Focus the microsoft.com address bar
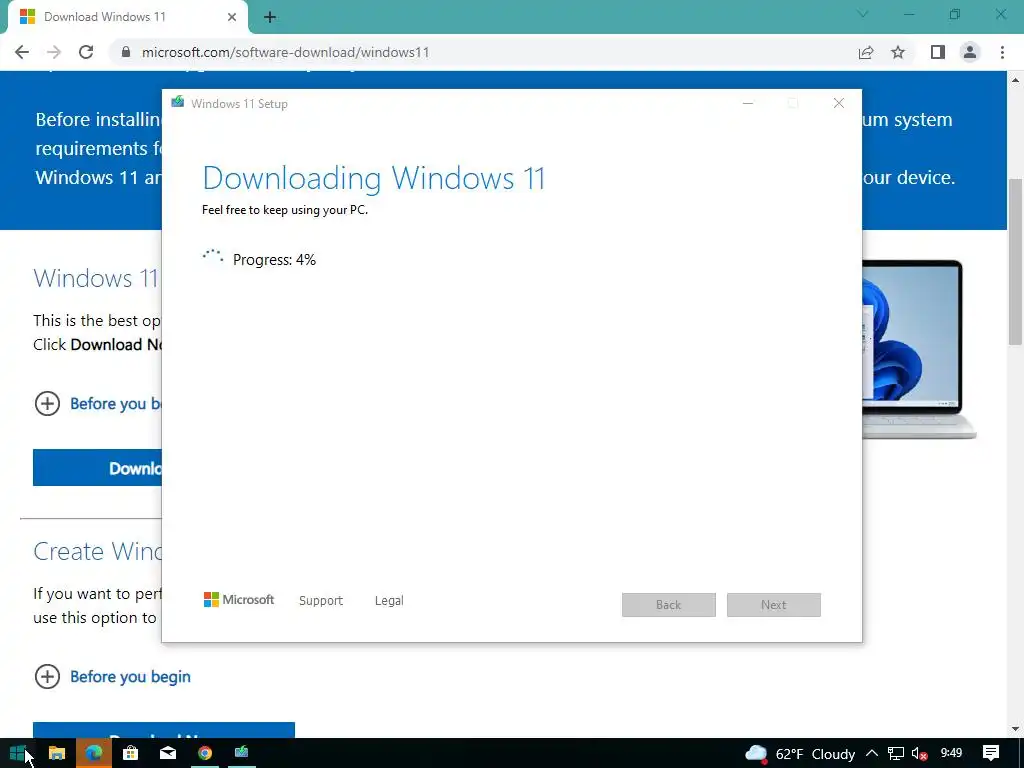 (x=483, y=52)
